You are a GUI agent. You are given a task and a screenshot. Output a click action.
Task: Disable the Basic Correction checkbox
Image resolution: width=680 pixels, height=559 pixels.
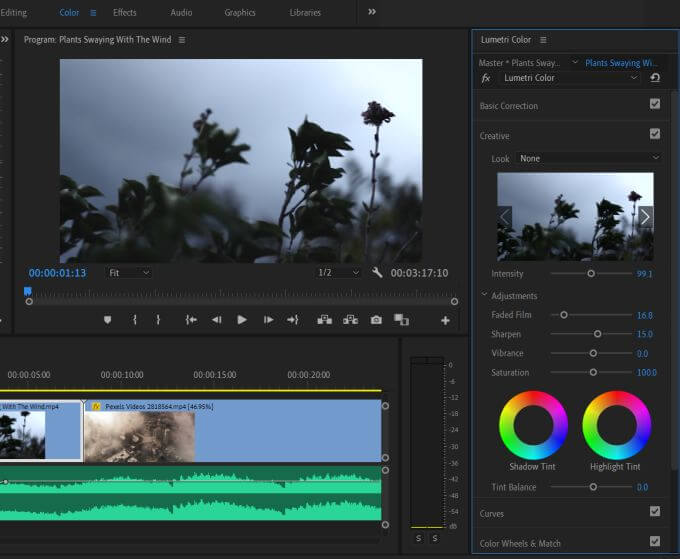pyautogui.click(x=655, y=104)
